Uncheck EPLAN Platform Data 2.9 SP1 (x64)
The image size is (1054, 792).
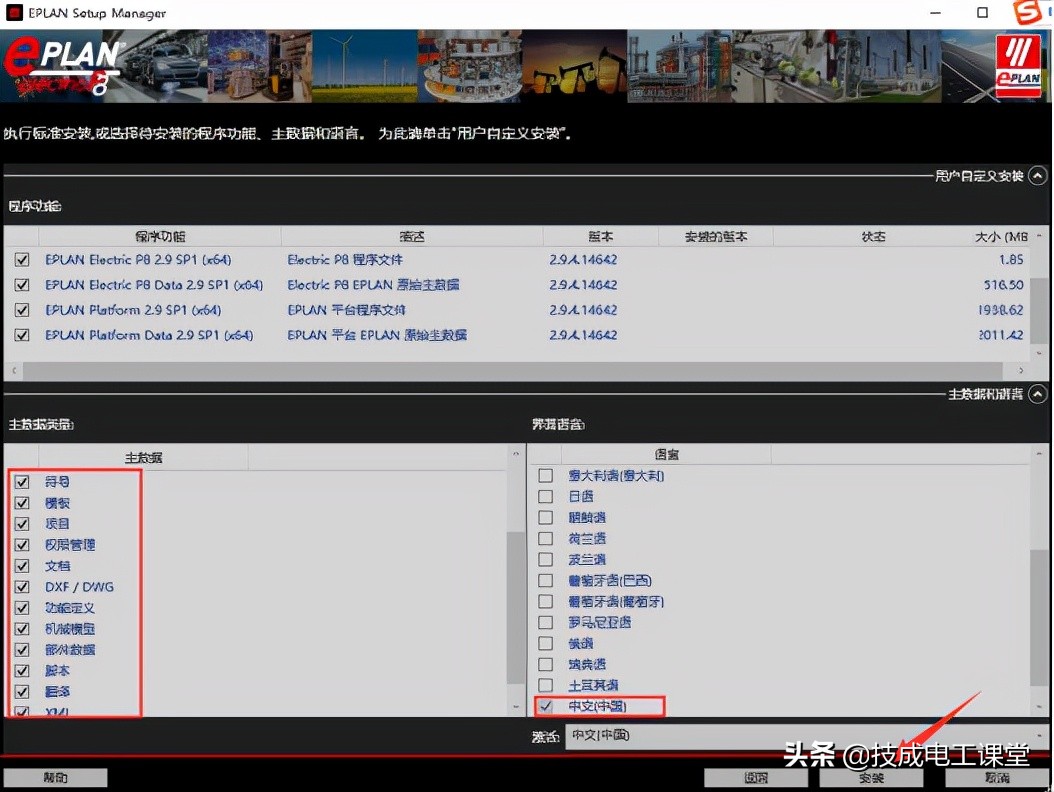point(22,337)
